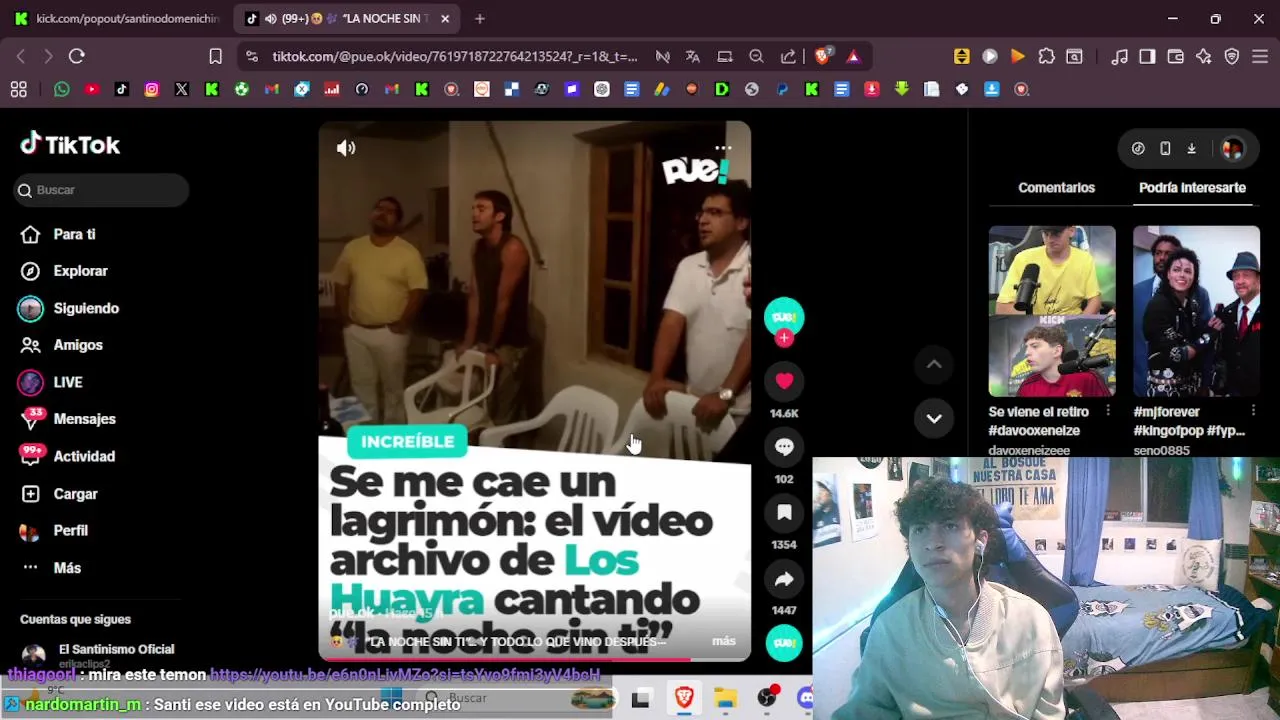Viewport: 1280px width, 720px height.
Task: Open a new browser tab
Action: 480,18
